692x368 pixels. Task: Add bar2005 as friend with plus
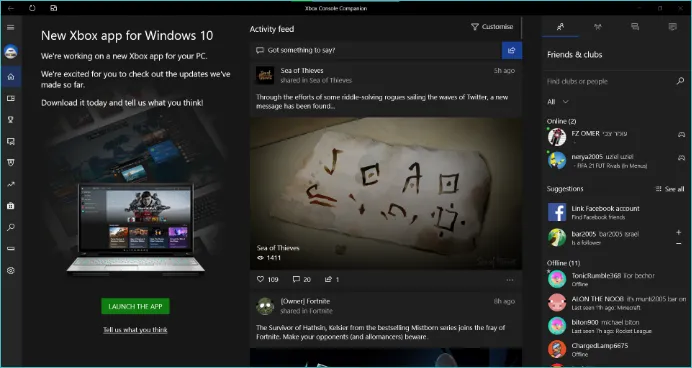click(x=679, y=233)
